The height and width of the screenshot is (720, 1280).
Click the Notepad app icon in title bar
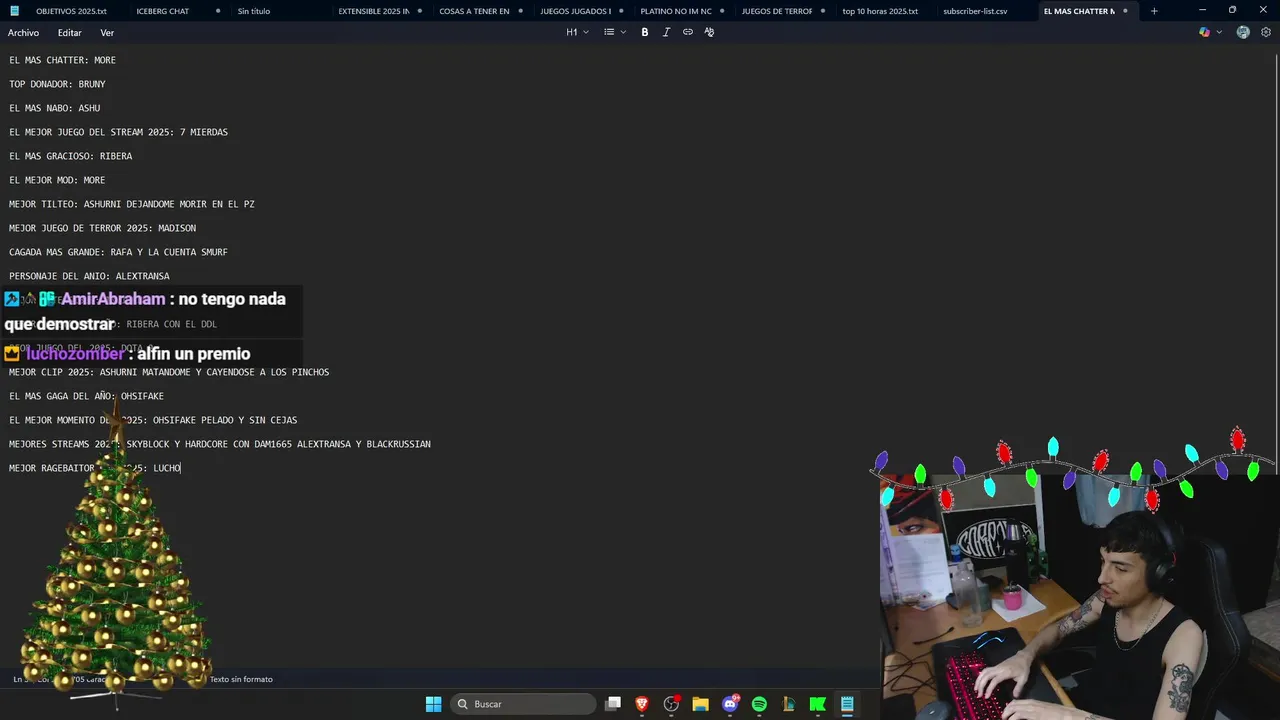[x=14, y=11]
